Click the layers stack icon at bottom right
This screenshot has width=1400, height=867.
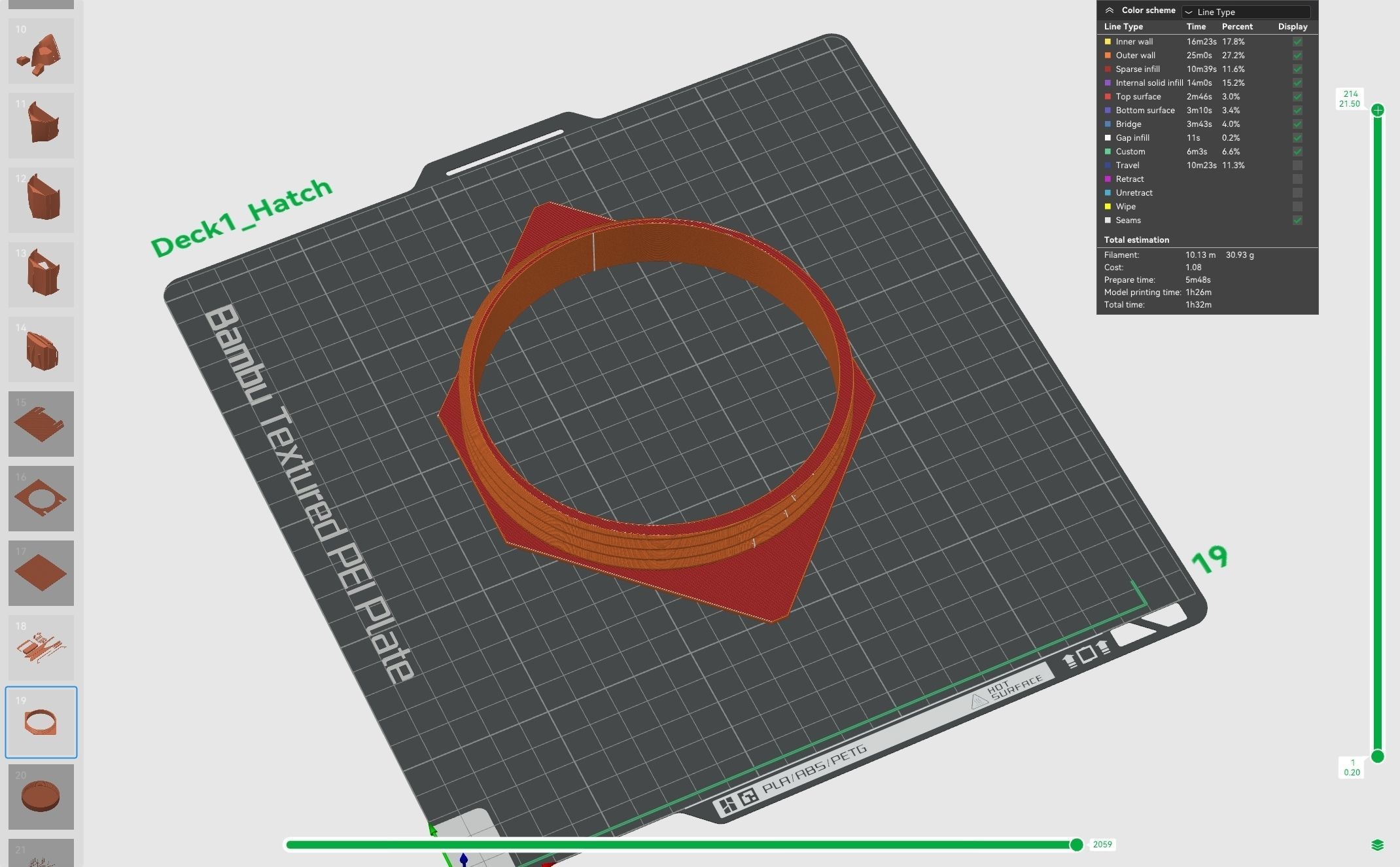pyautogui.click(x=1377, y=845)
